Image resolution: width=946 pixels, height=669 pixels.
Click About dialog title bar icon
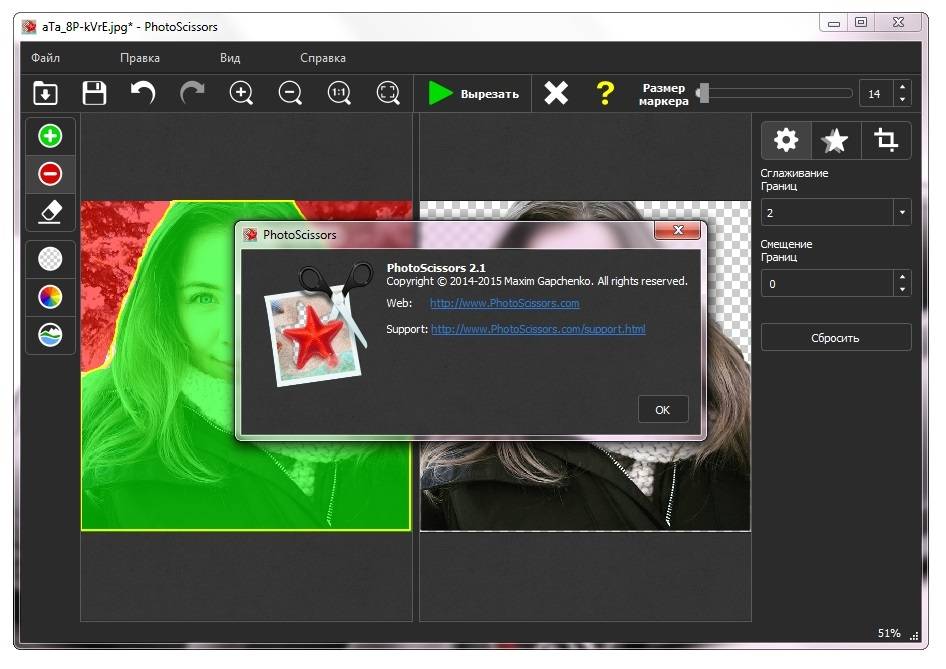click(250, 235)
